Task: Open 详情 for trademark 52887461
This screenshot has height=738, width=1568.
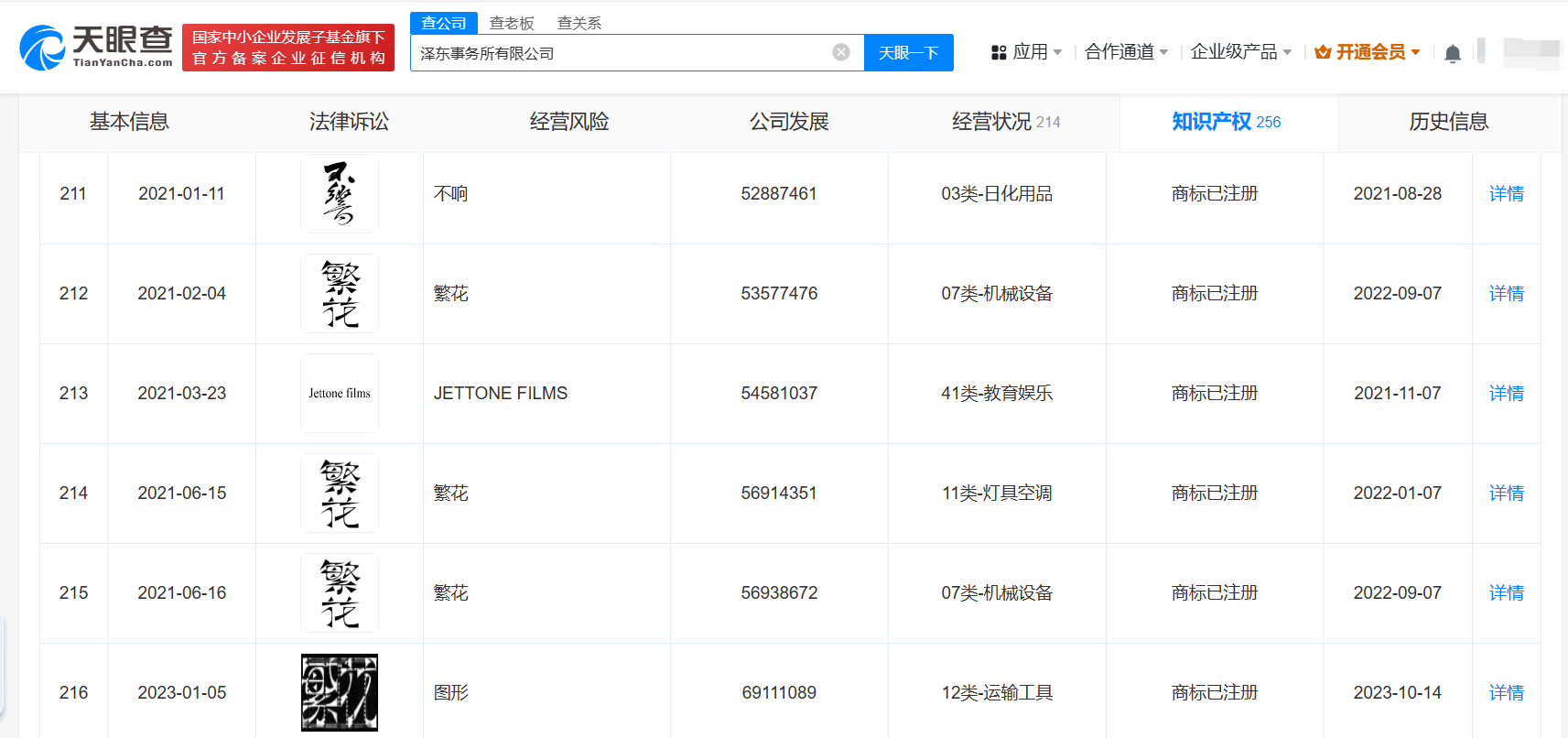Action: pos(1506,193)
